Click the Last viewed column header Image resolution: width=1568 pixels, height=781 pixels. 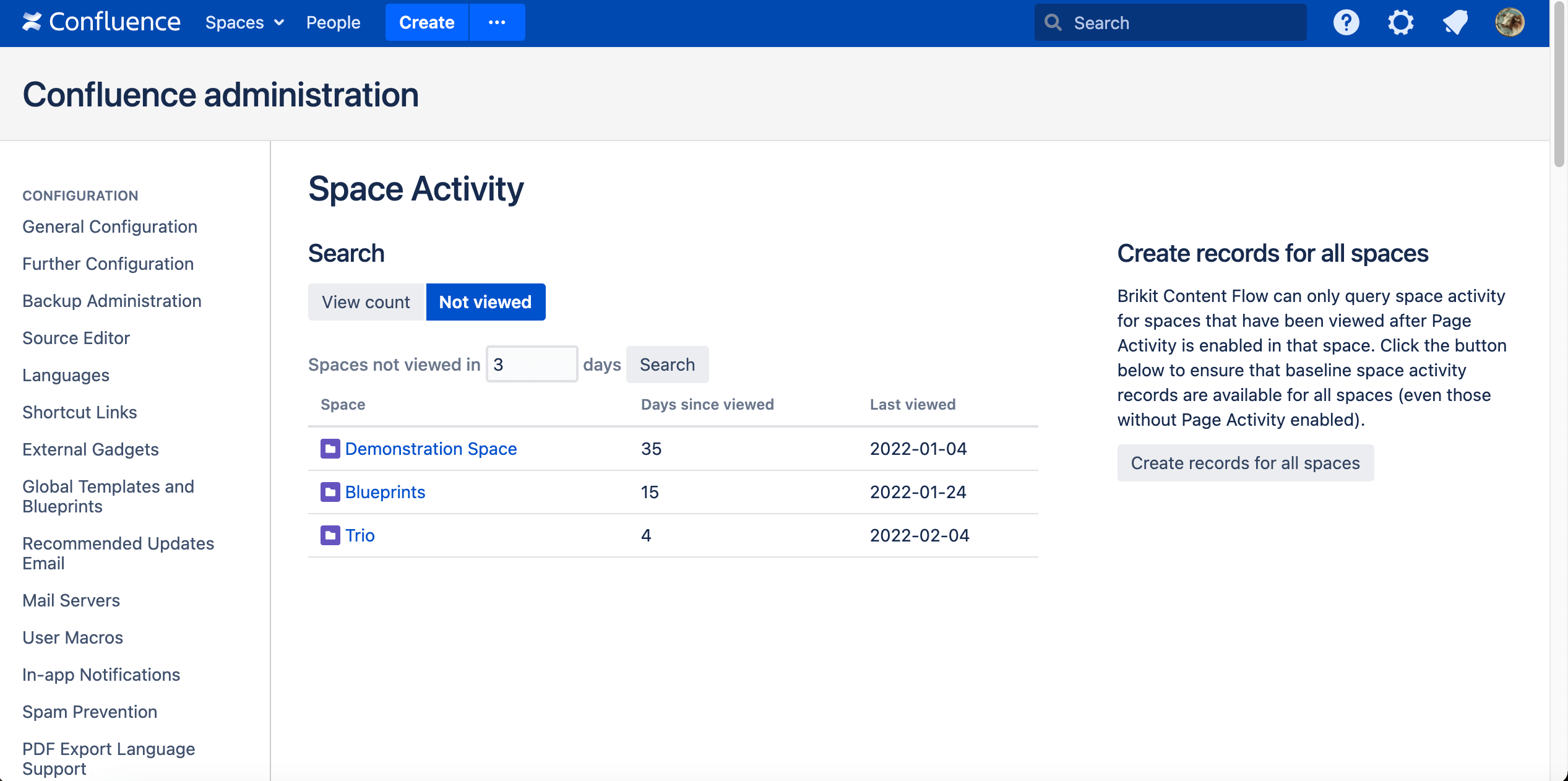pyautogui.click(x=913, y=404)
